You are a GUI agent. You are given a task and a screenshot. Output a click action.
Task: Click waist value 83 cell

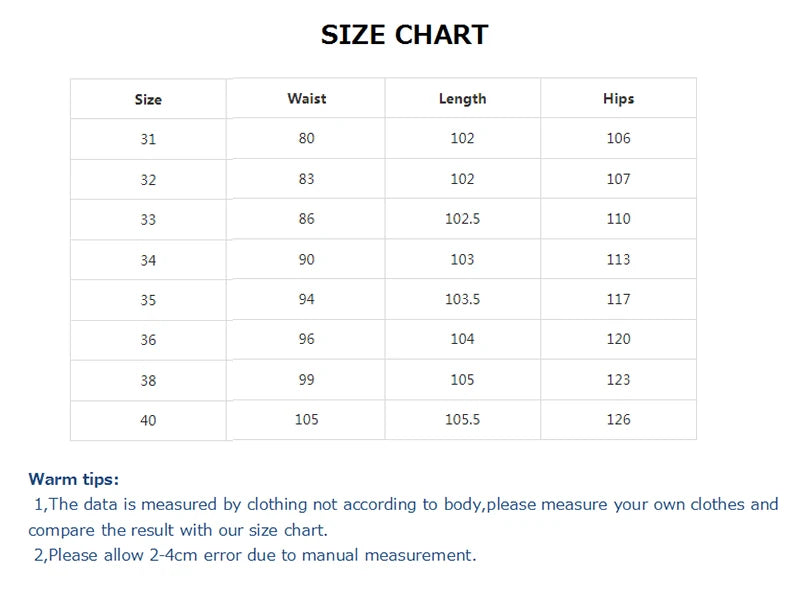coord(306,179)
